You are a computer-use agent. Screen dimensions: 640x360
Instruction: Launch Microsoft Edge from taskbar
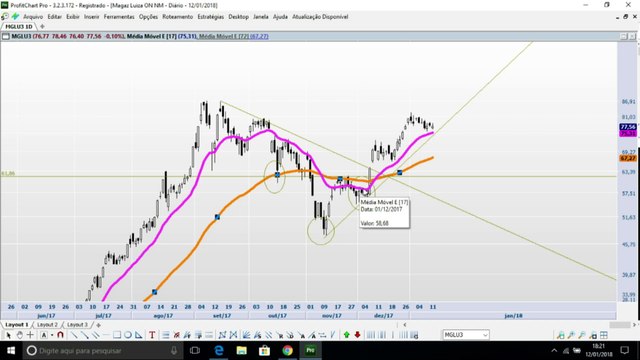[x=219, y=351]
